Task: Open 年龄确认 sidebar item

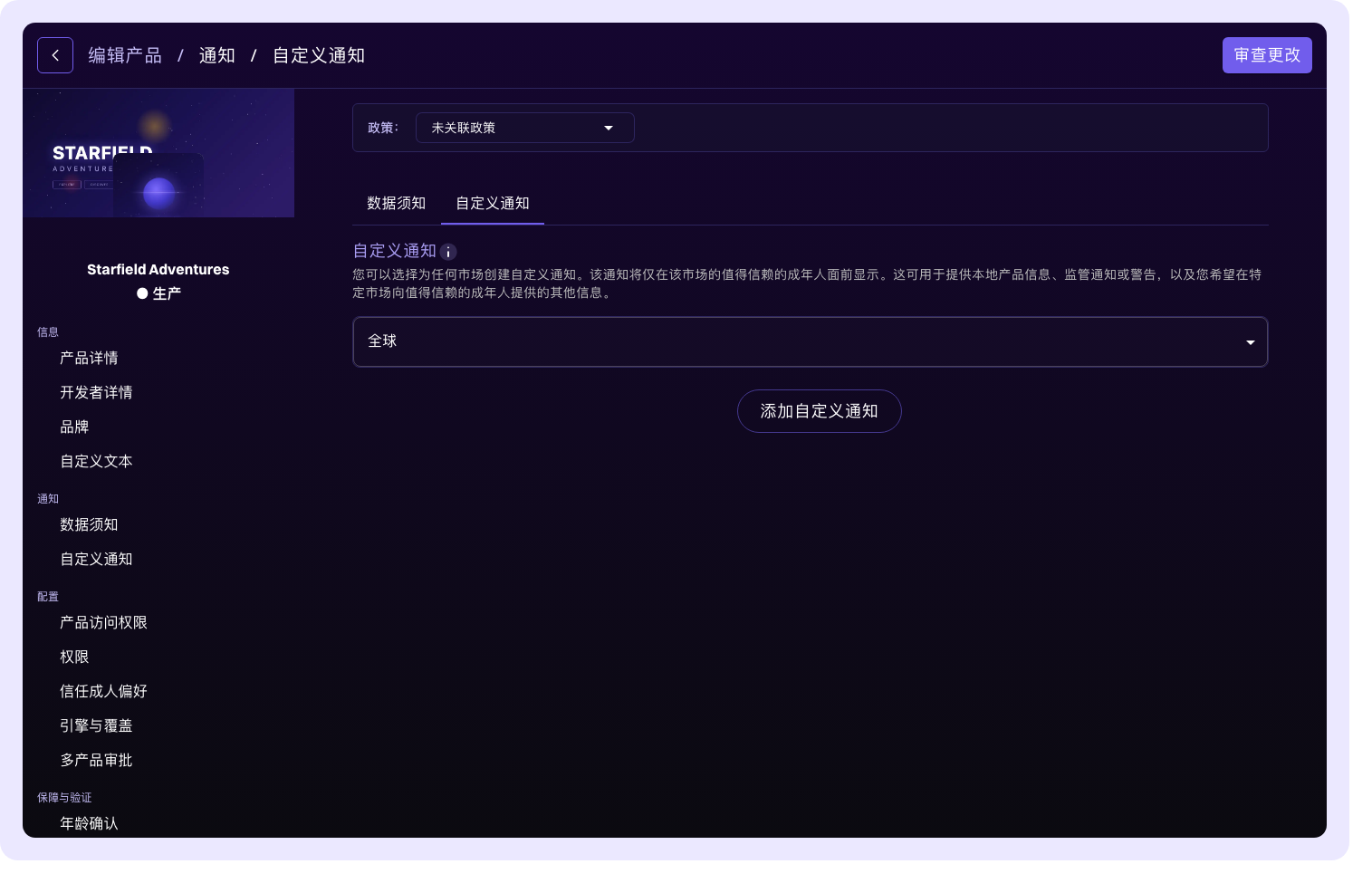Action: (x=89, y=823)
